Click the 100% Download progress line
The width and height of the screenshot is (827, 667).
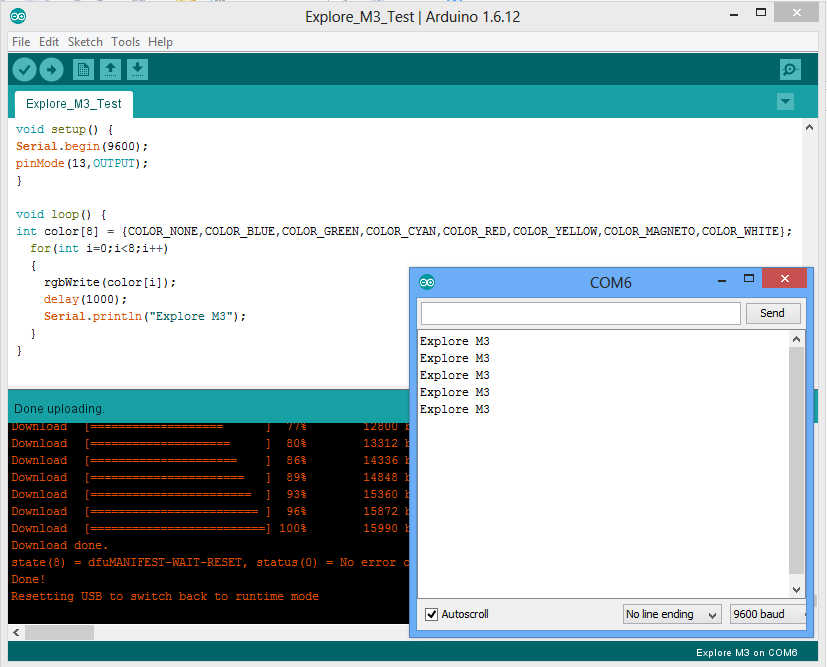(x=210, y=528)
